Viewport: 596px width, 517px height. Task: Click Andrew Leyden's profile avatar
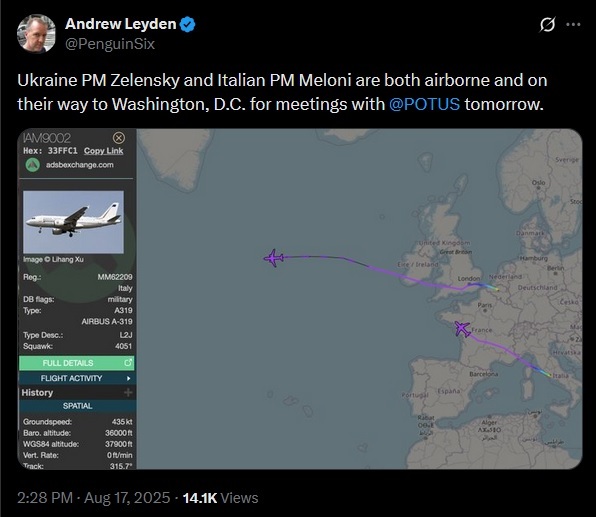pos(36,33)
